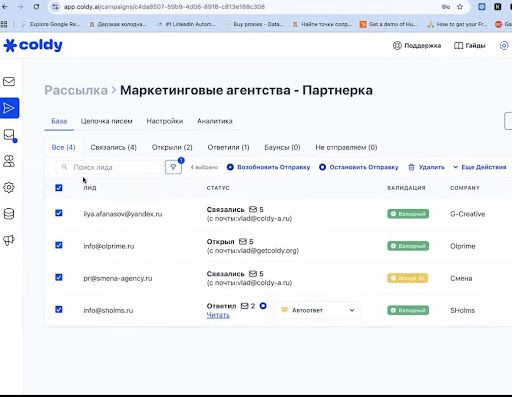Select the Баунсы (0) filter tab
This screenshot has width=512, height=397.
(x=282, y=147)
